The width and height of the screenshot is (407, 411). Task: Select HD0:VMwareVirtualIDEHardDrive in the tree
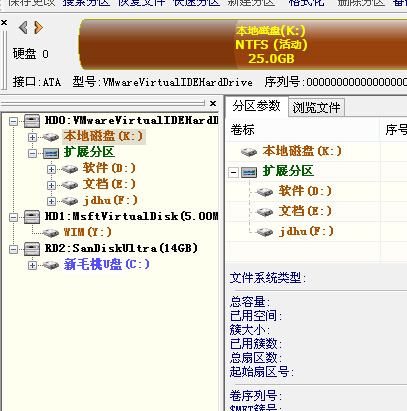[x=131, y=120]
